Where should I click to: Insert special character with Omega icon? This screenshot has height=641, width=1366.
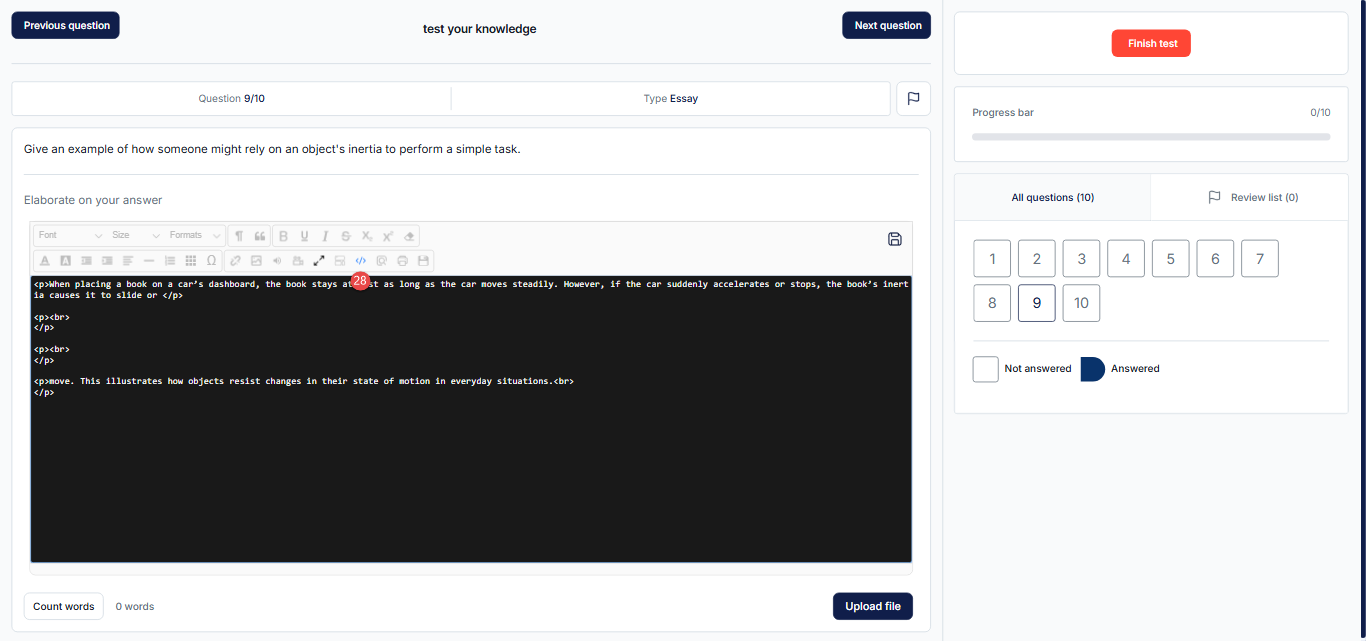211,261
